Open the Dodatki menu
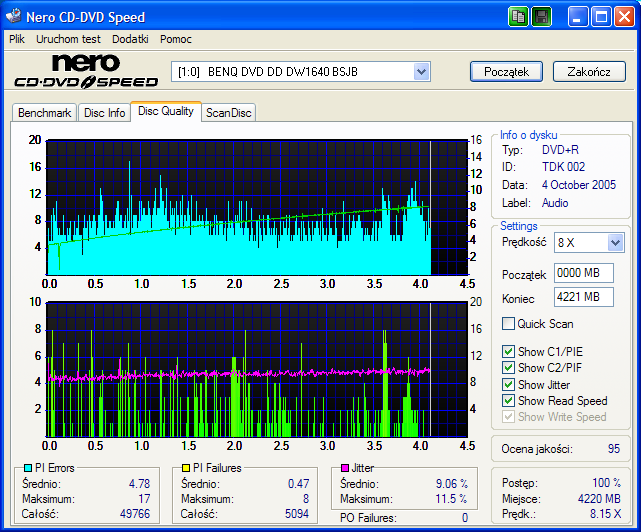641x532 pixels. click(x=130, y=39)
